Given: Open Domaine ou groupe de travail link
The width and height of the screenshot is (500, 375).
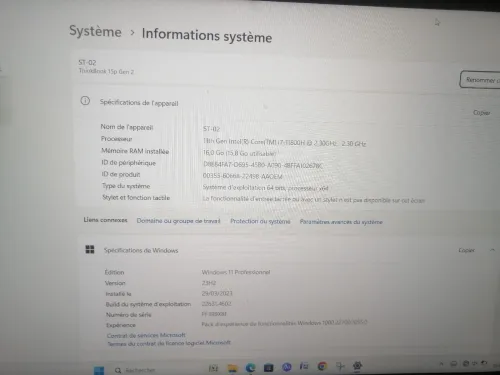Looking at the screenshot, I should tap(178, 221).
